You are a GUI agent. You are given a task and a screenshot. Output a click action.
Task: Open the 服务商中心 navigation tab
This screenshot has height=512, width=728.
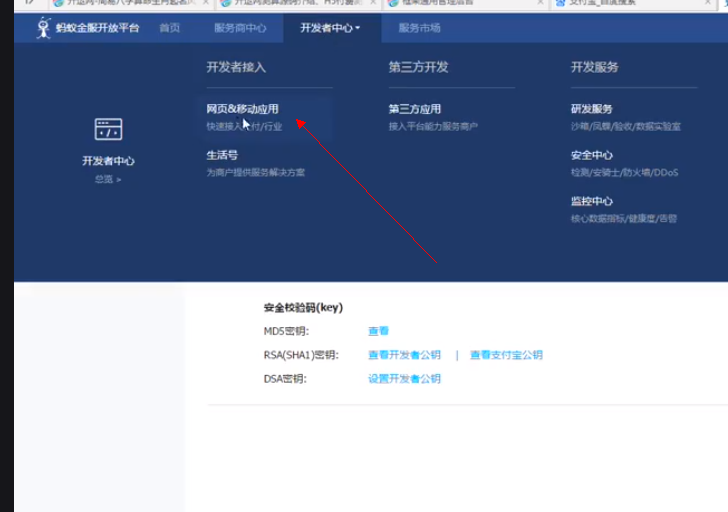coord(240,28)
